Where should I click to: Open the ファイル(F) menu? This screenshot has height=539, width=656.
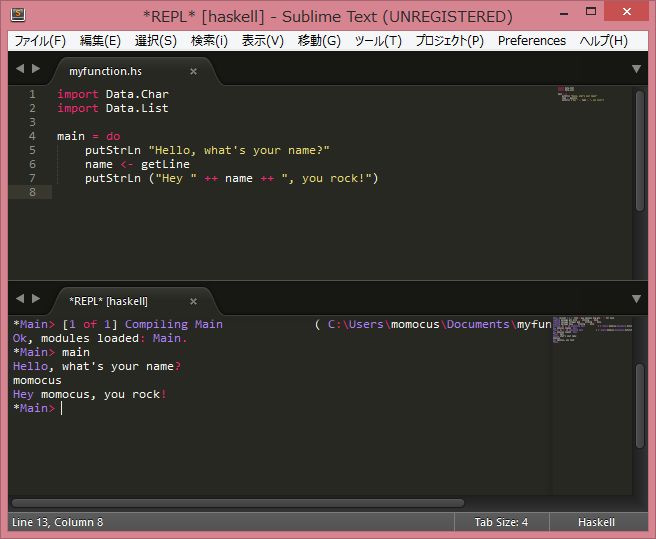40,41
